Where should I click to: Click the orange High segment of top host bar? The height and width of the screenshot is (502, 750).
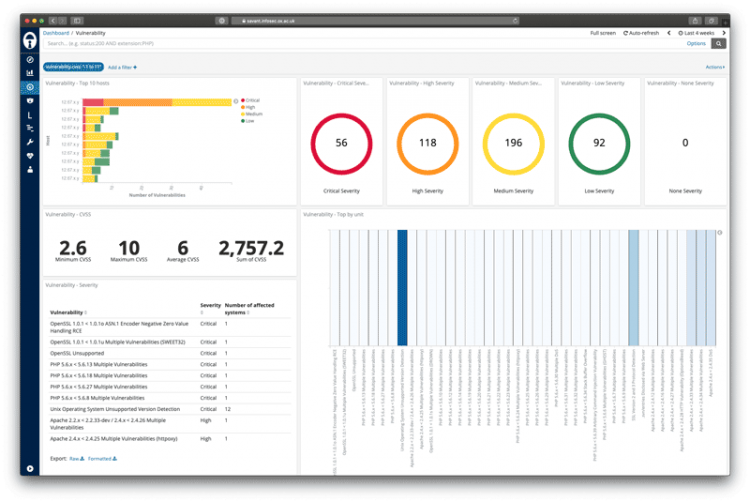pos(138,102)
